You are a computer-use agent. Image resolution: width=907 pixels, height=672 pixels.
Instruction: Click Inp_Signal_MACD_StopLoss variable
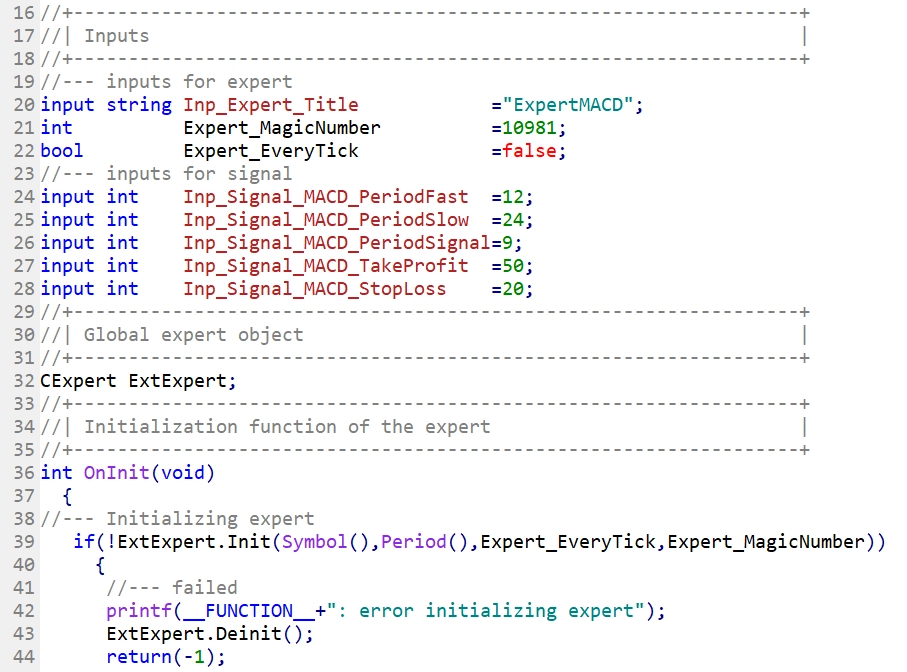pos(315,289)
